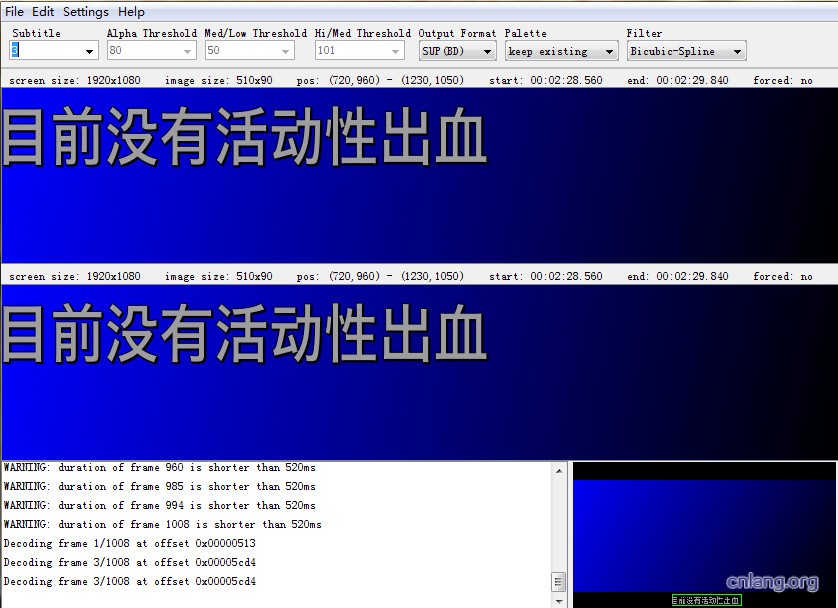This screenshot has width=838, height=608.
Task: Select the layout preview thumbnail at bottom right
Action: tap(705, 534)
